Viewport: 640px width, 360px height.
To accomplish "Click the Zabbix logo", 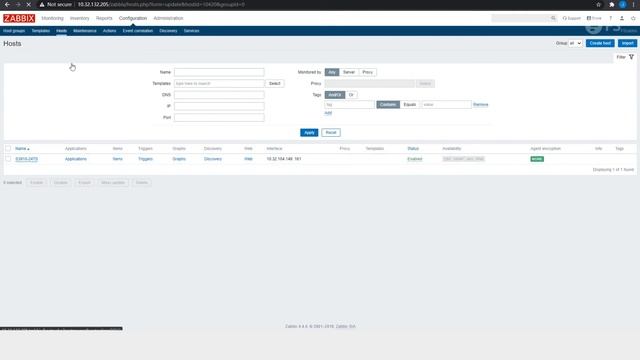I will pyautogui.click(x=19, y=18).
